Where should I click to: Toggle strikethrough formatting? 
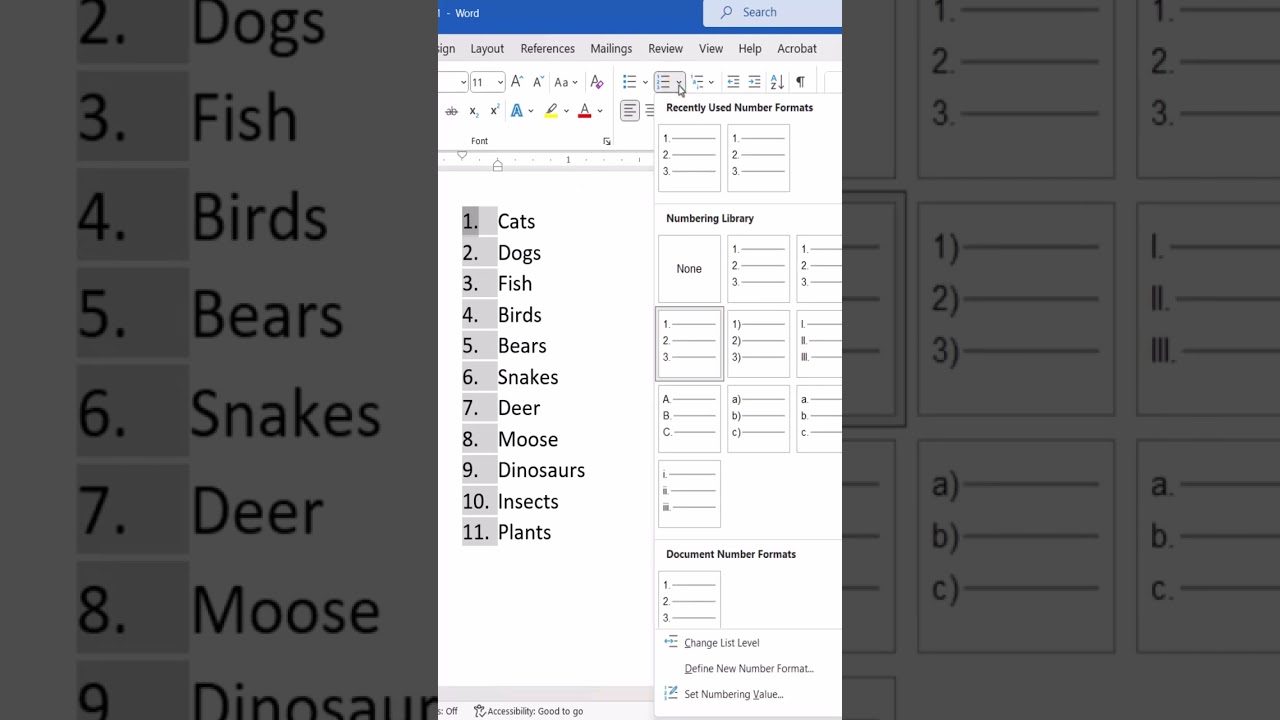click(x=451, y=111)
